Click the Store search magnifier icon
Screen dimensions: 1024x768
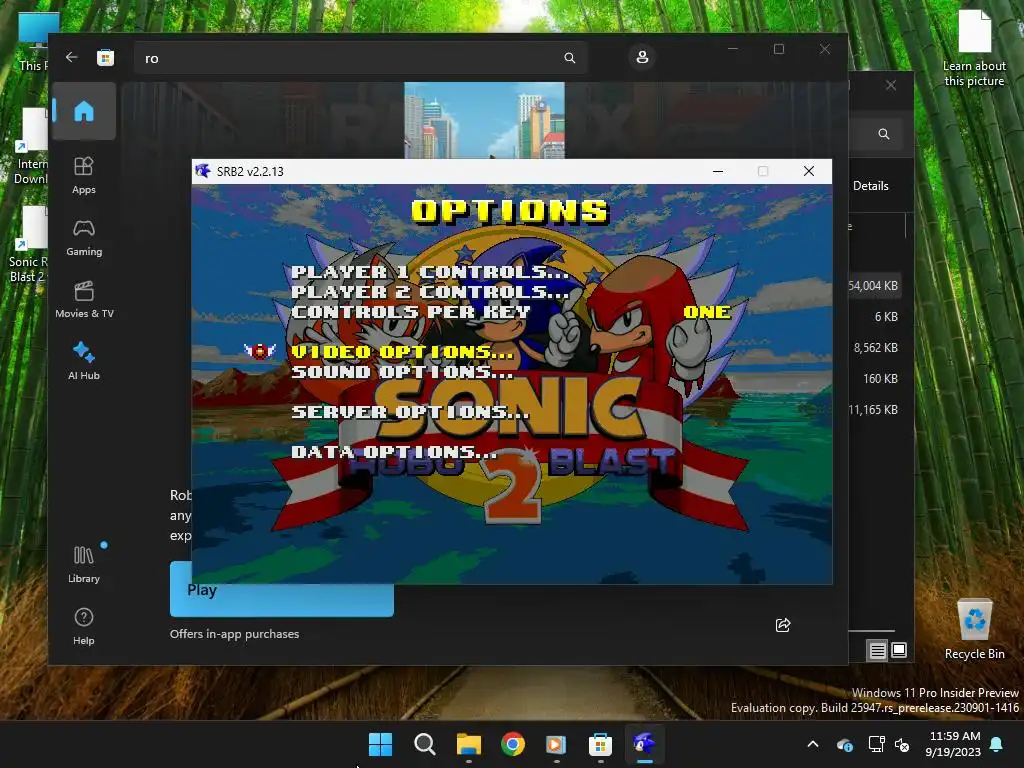pyautogui.click(x=569, y=58)
